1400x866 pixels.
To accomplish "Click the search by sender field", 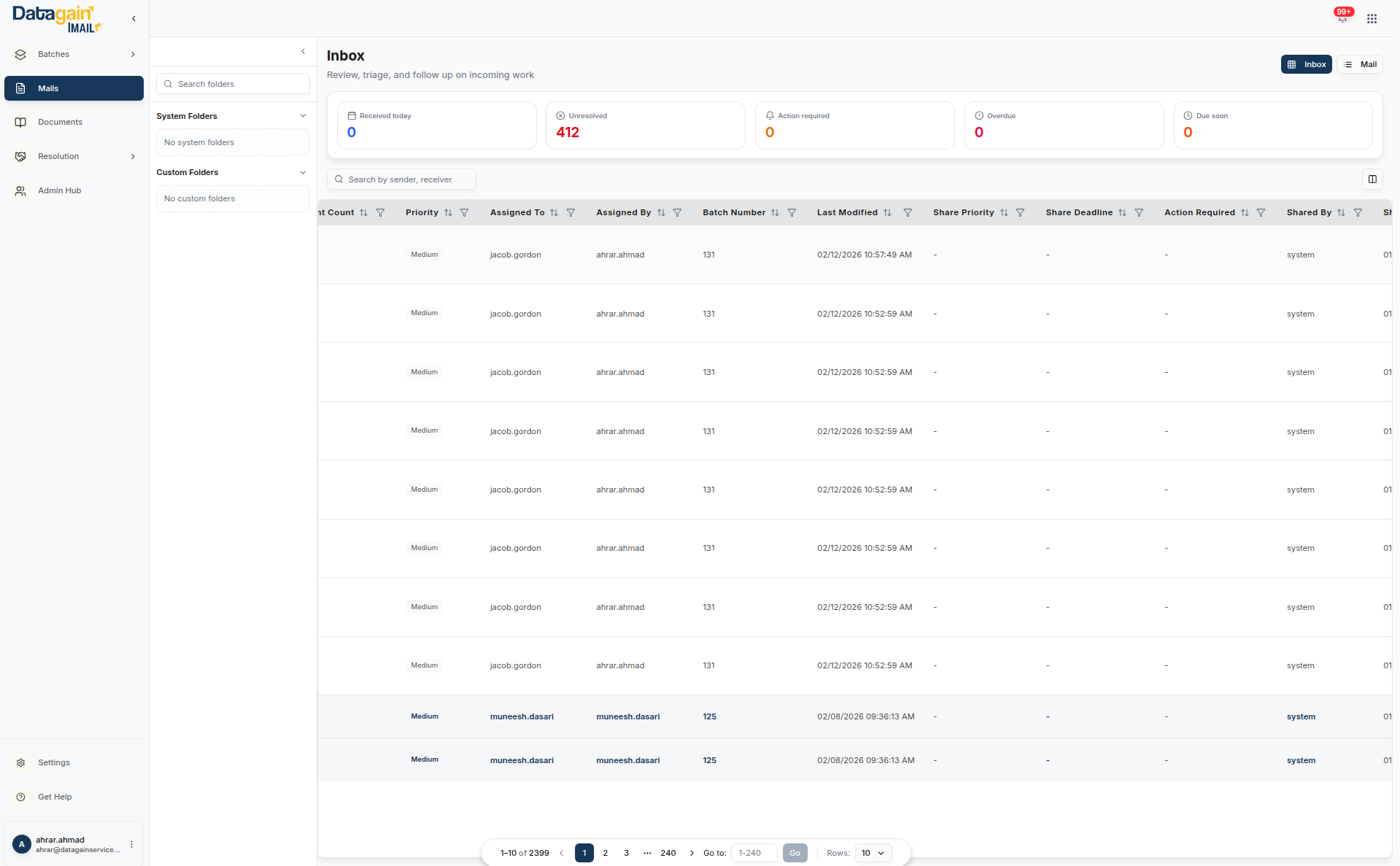I will (401, 179).
